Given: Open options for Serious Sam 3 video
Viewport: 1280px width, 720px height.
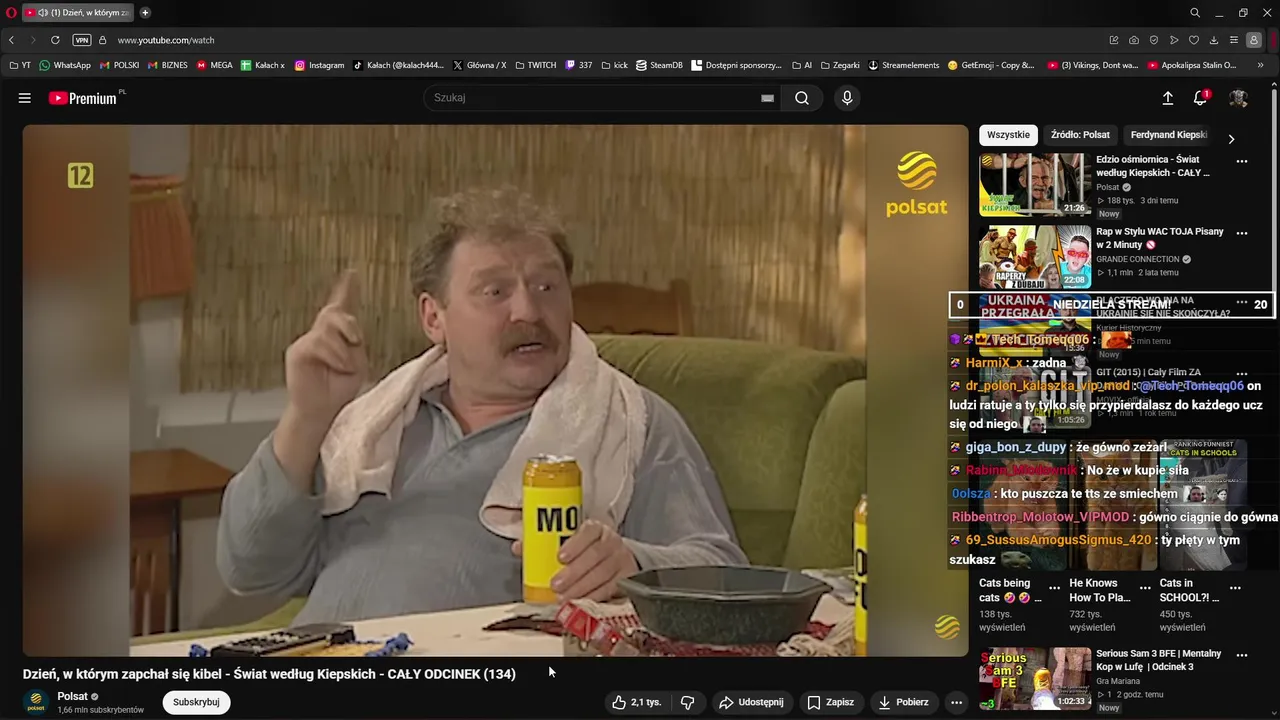Looking at the screenshot, I should (x=1242, y=656).
